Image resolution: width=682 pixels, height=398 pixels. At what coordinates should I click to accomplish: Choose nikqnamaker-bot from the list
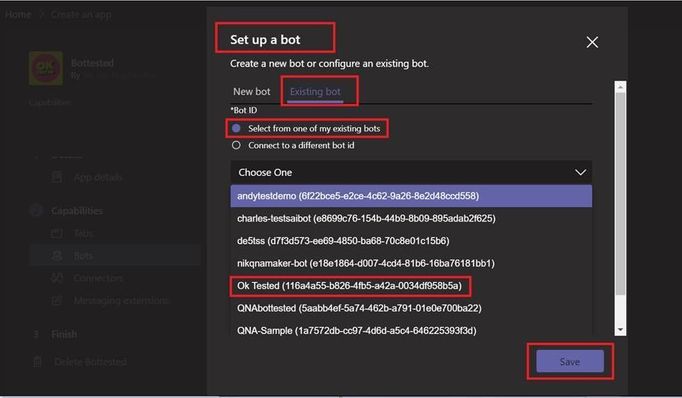tap(411, 263)
